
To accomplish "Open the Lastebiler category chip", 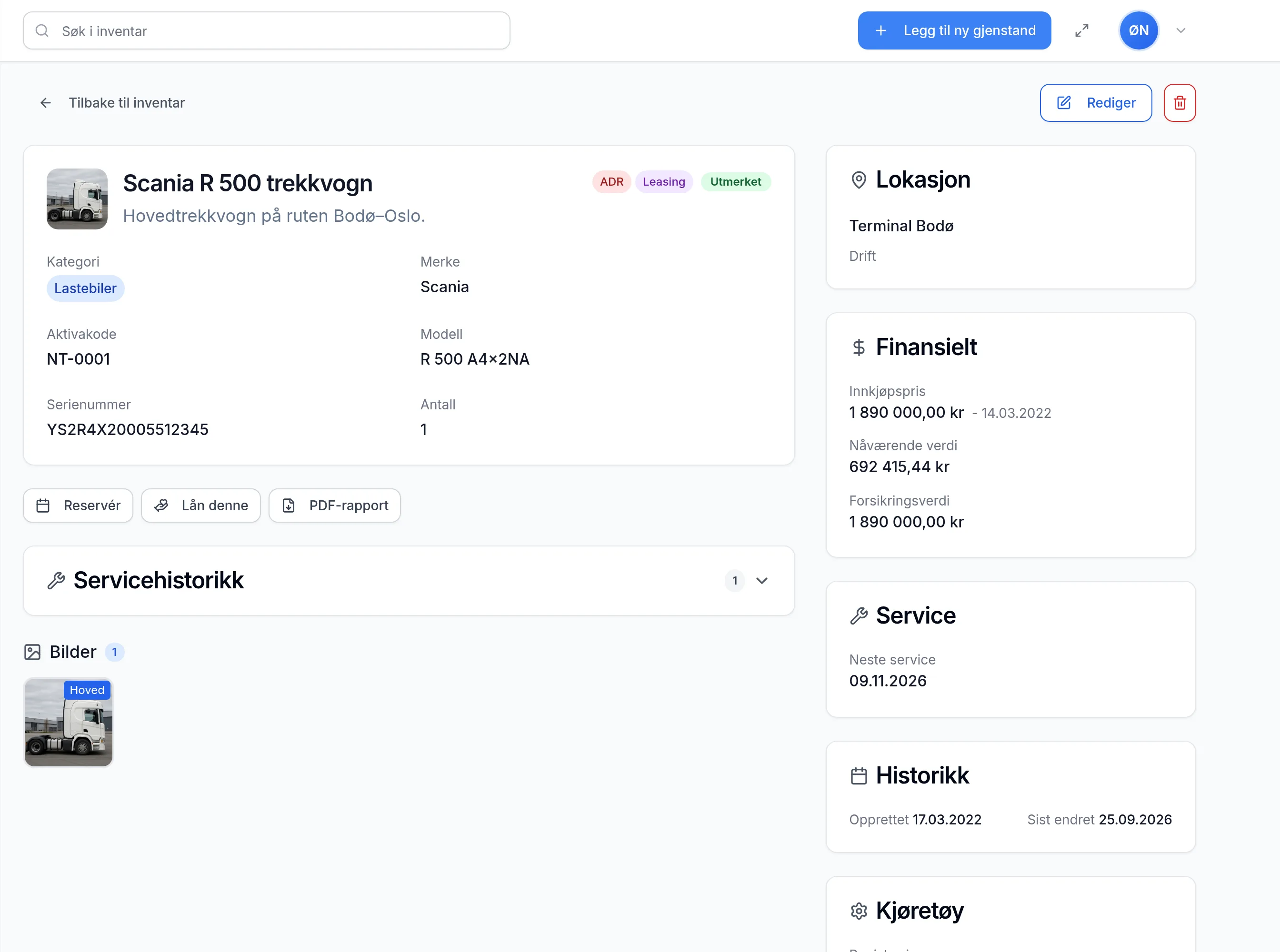I will pyautogui.click(x=85, y=288).
